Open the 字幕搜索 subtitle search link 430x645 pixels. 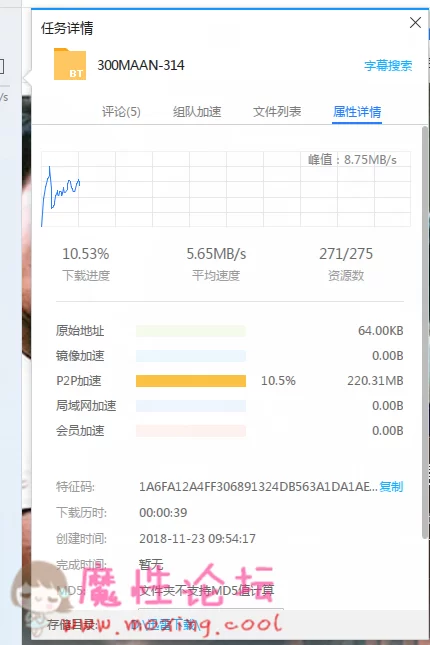click(388, 65)
